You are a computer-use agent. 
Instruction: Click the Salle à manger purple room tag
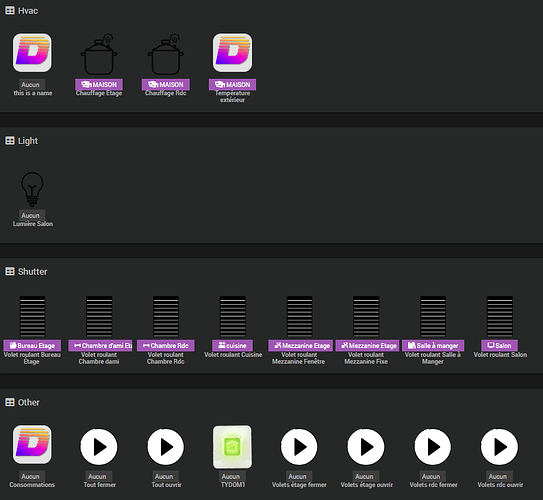(x=433, y=346)
